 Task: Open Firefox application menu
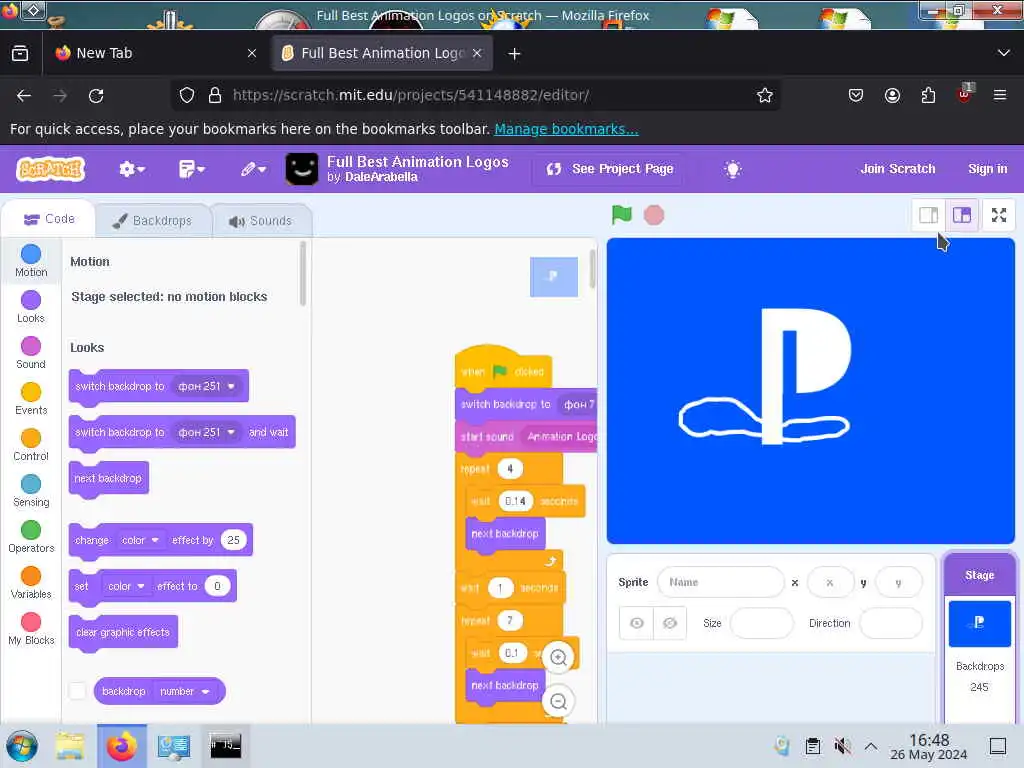999,95
